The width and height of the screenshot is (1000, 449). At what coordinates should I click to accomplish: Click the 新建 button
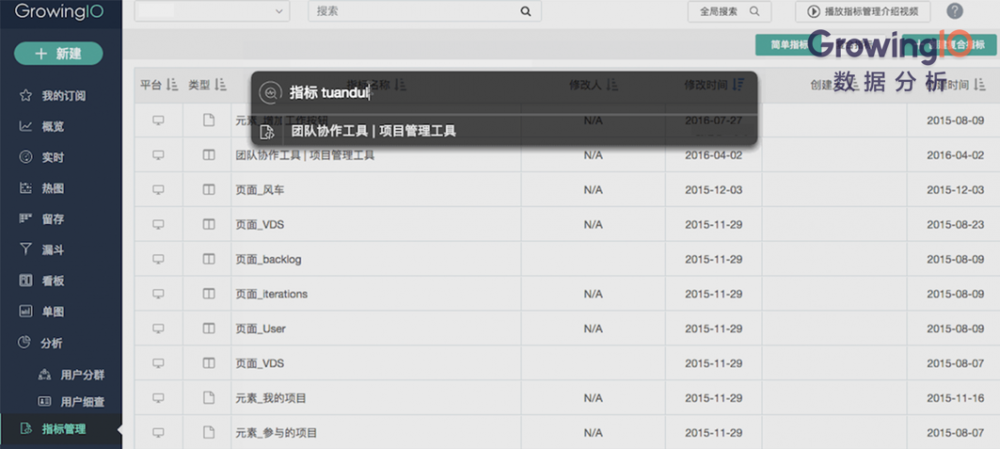[59, 54]
